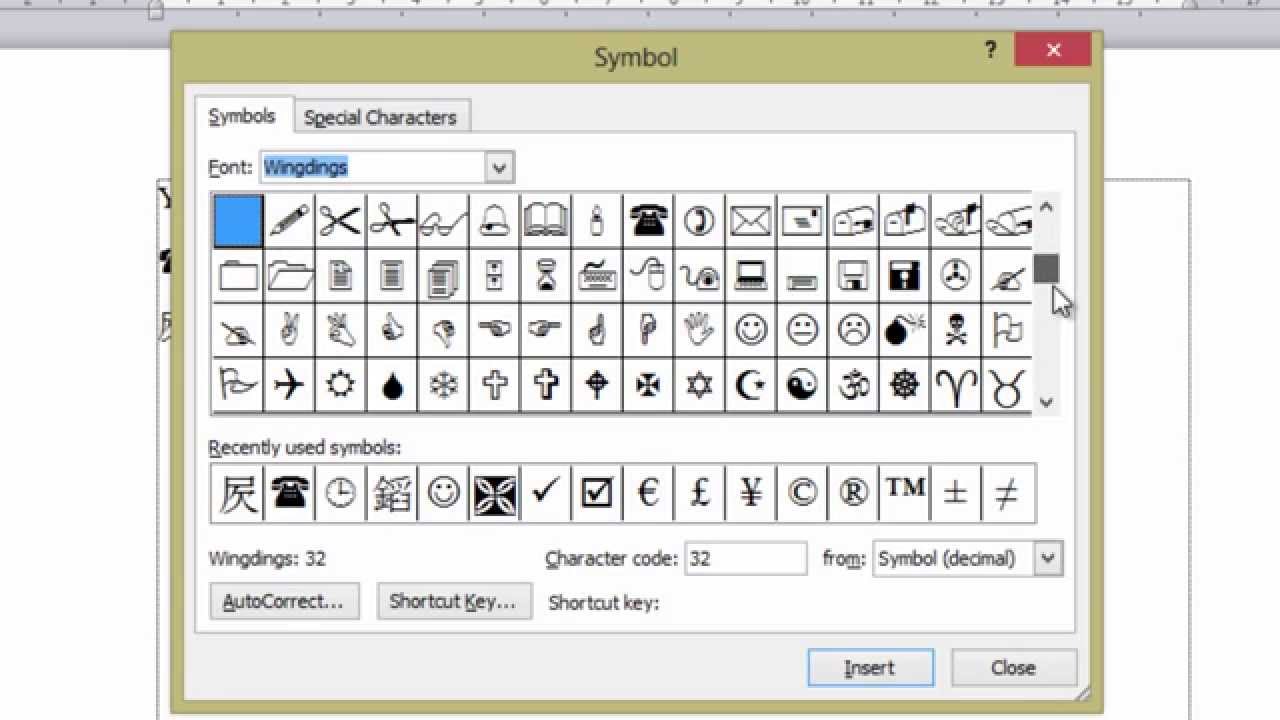Pick the star and crescent symbol
This screenshot has height=720, width=1280.
tap(751, 385)
